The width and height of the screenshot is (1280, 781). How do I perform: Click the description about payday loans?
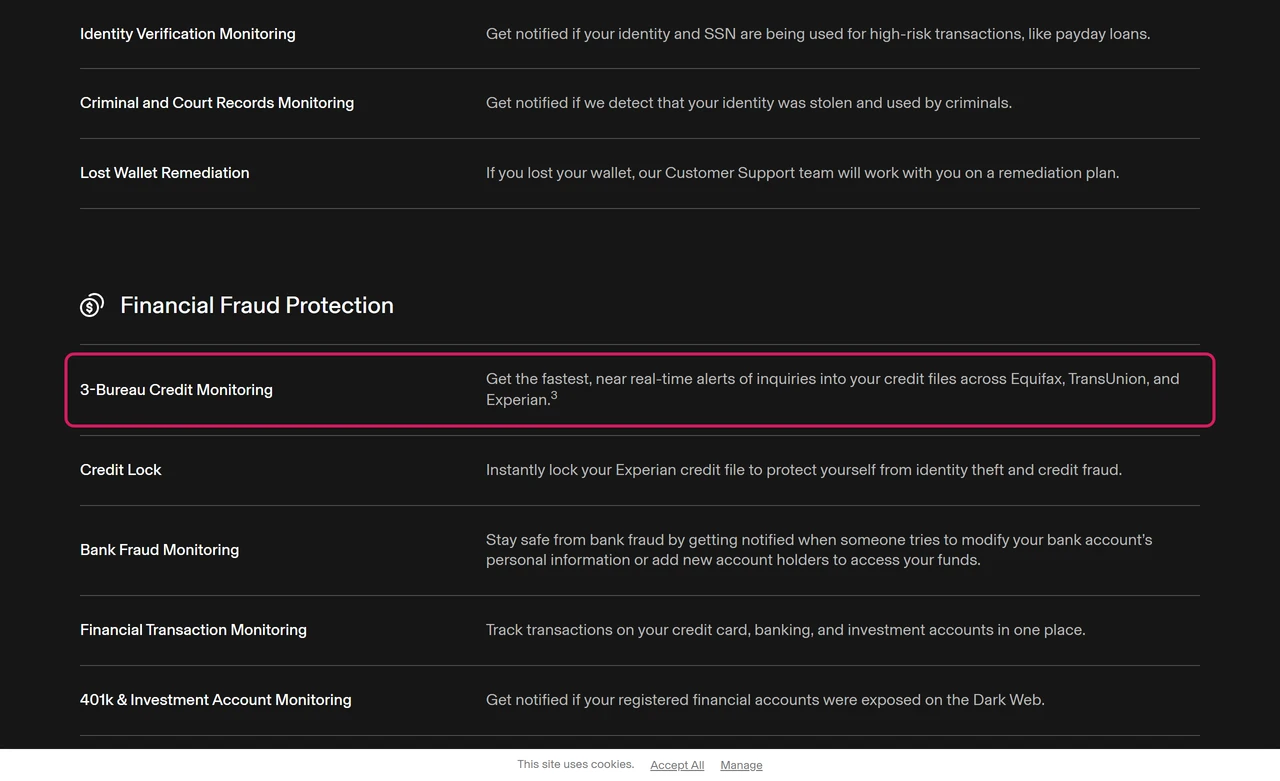(x=818, y=34)
